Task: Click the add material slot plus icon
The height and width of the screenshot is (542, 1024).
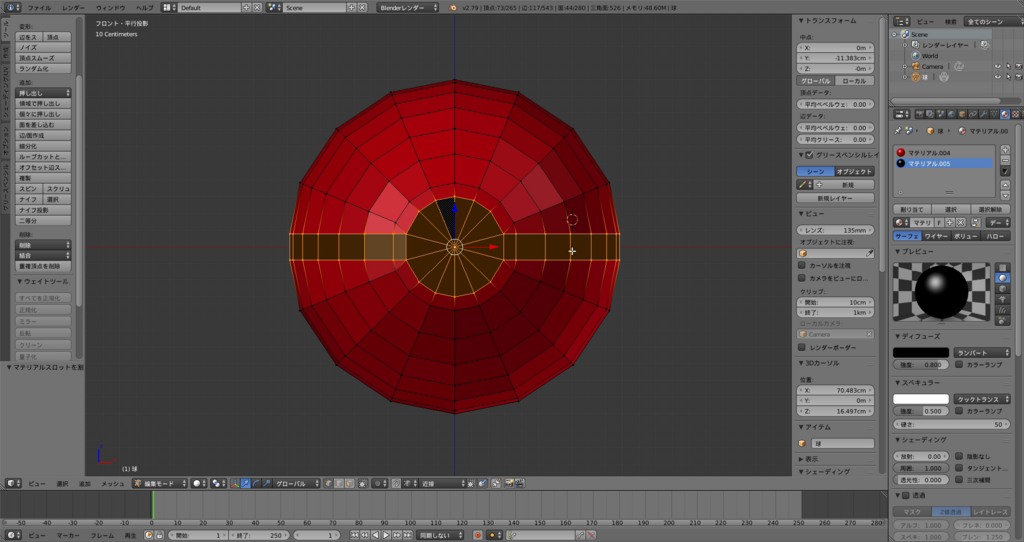Action: 1007,152
